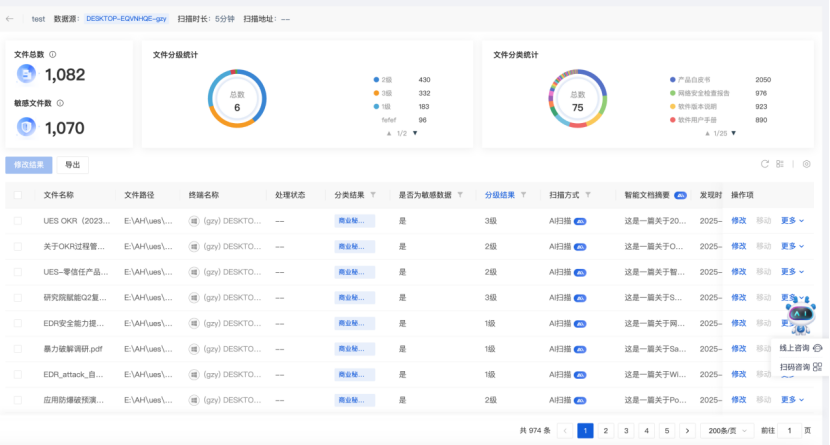Toggle the 3级 orange legend dot
Screen dimensions: 830x445
point(376,93)
